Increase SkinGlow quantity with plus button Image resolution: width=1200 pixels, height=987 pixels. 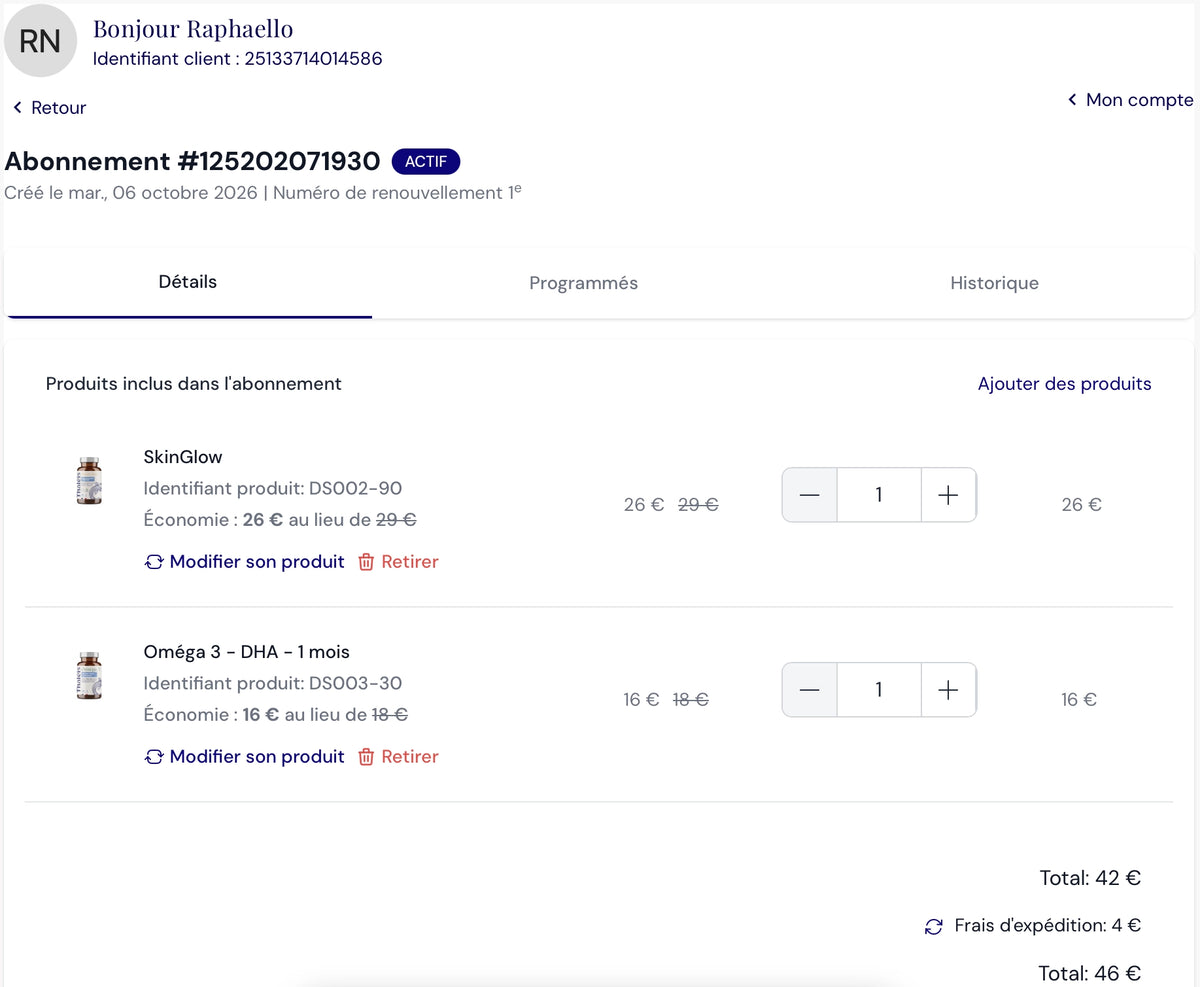tap(948, 495)
